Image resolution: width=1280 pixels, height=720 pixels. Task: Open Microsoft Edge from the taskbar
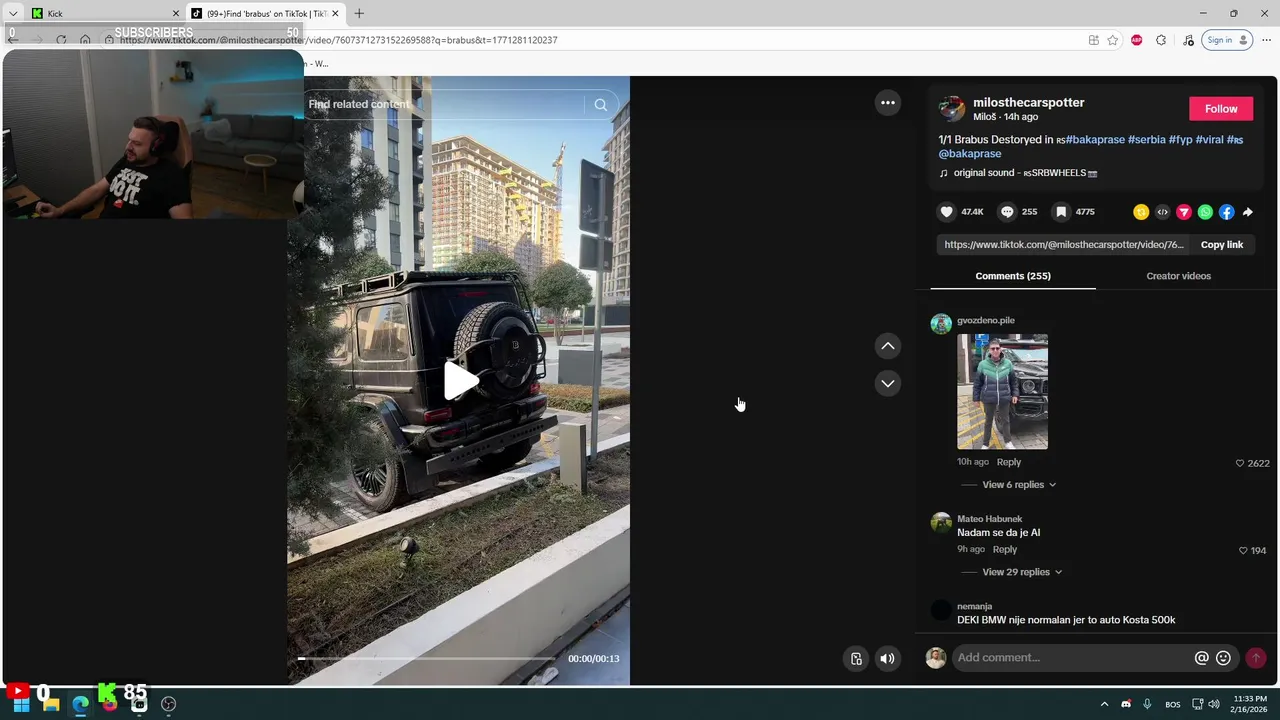80,704
